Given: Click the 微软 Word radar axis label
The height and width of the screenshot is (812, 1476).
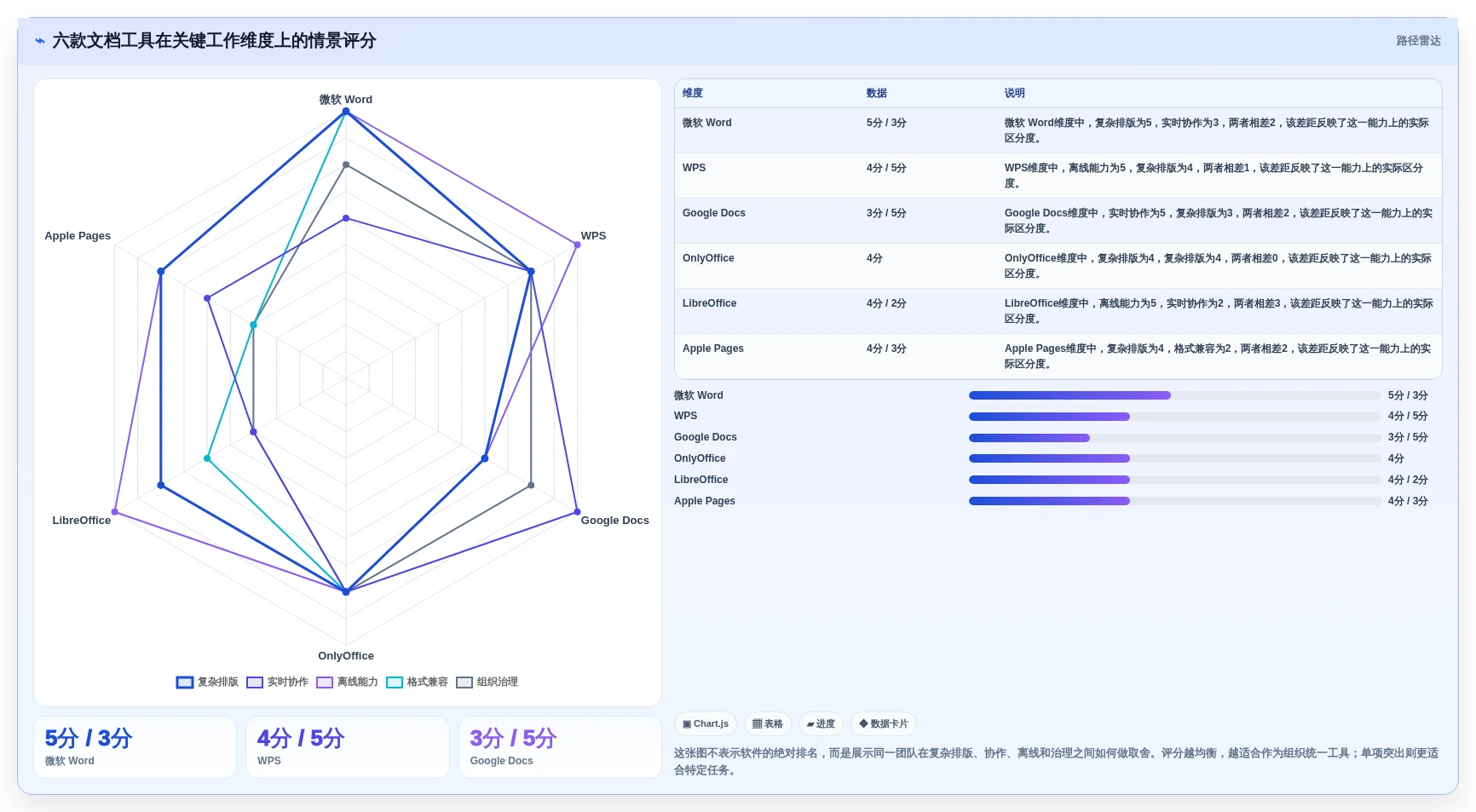Looking at the screenshot, I should click(x=346, y=100).
